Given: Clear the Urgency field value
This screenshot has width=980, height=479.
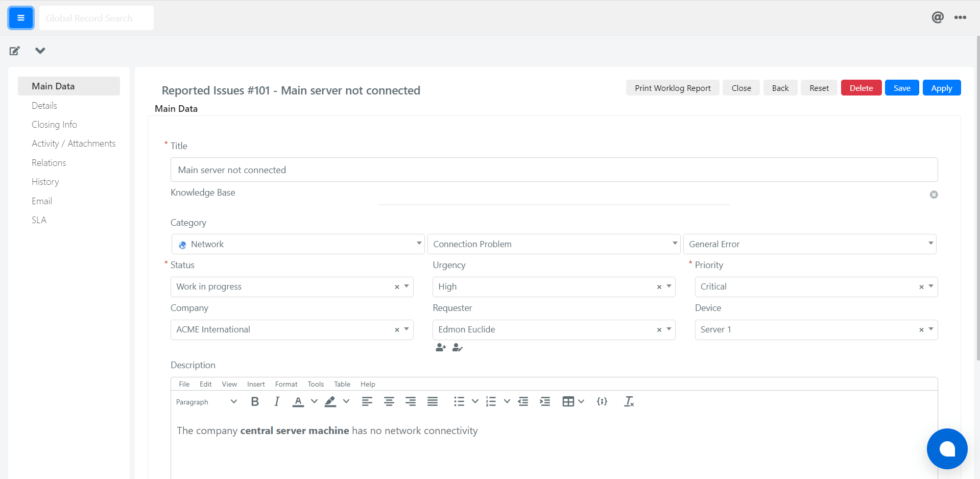Looking at the screenshot, I should [659, 286].
